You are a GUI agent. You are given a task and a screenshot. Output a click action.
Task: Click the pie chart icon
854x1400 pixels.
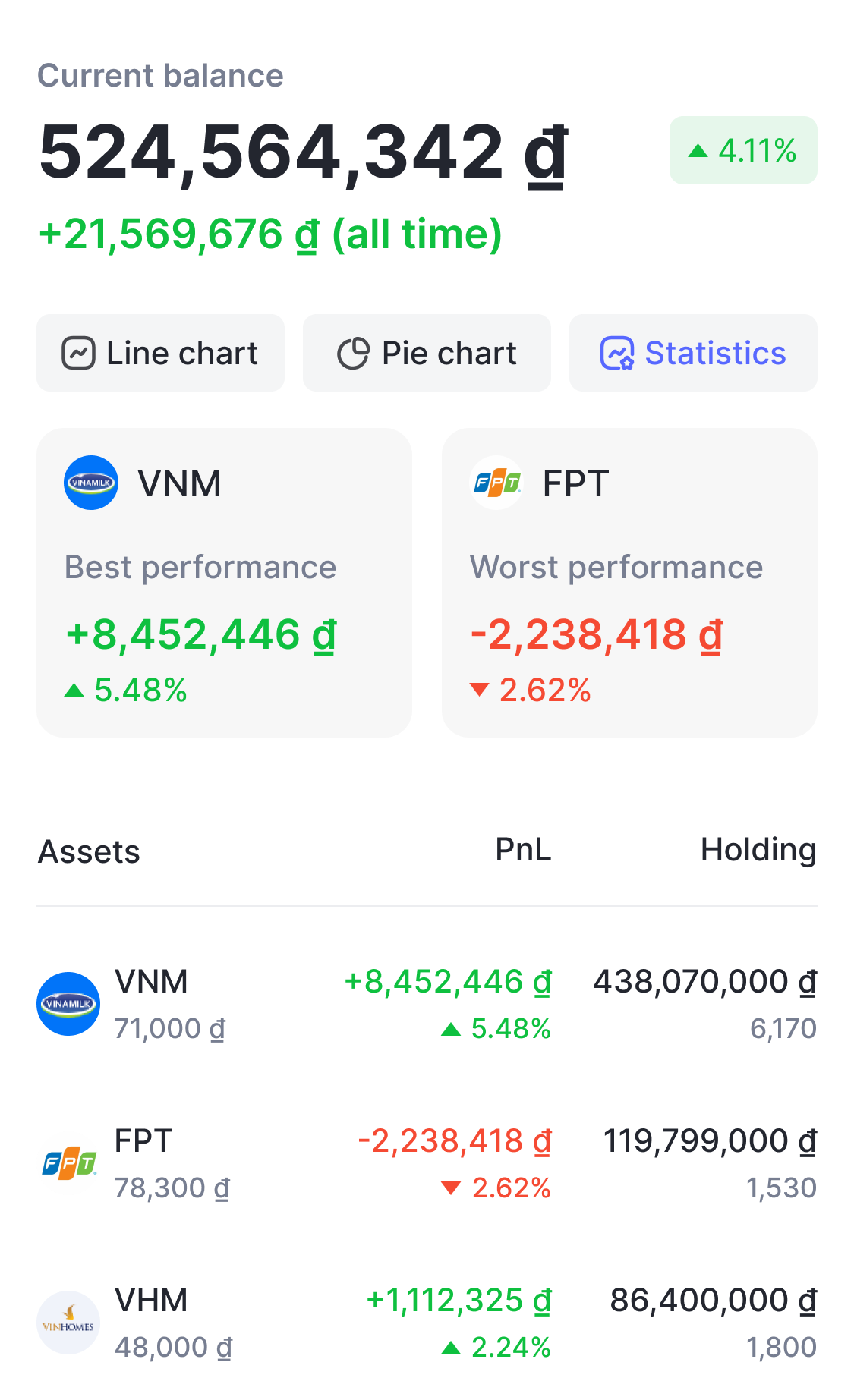tap(353, 353)
